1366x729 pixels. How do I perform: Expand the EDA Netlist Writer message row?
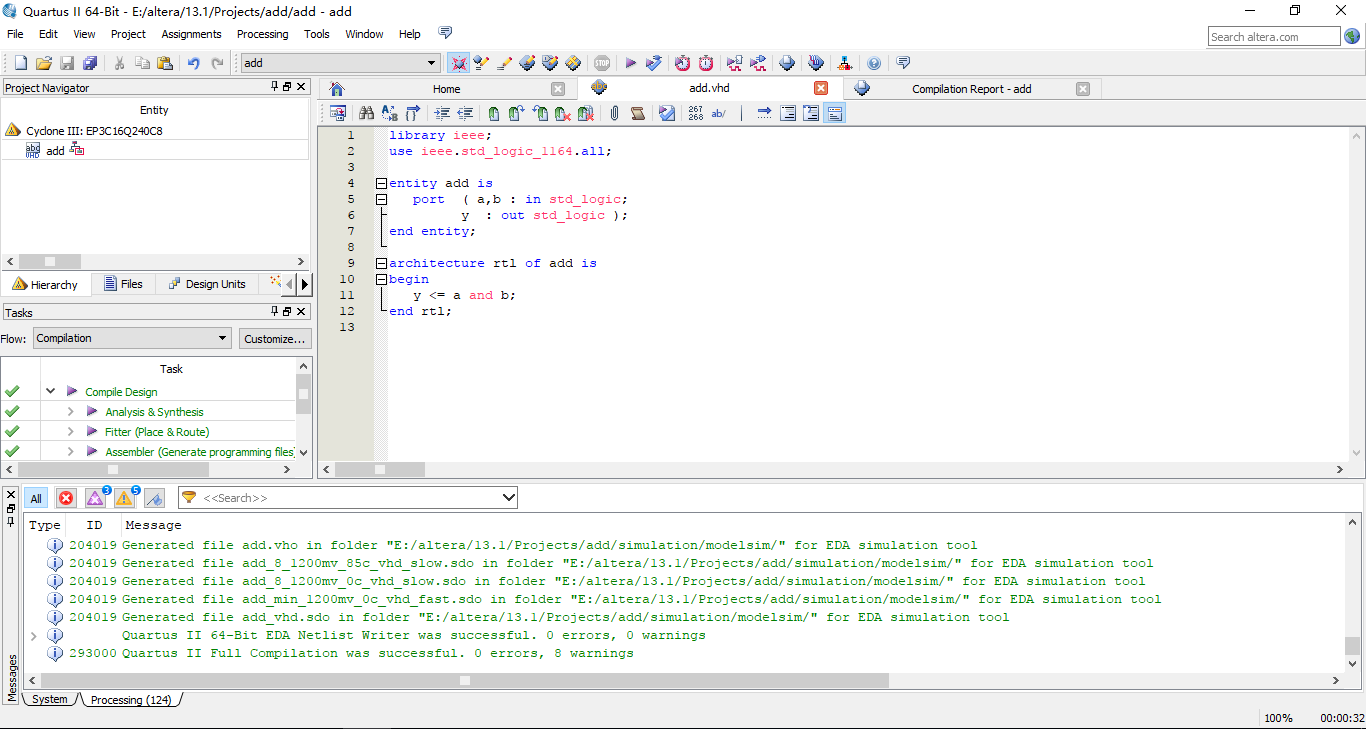(x=33, y=636)
